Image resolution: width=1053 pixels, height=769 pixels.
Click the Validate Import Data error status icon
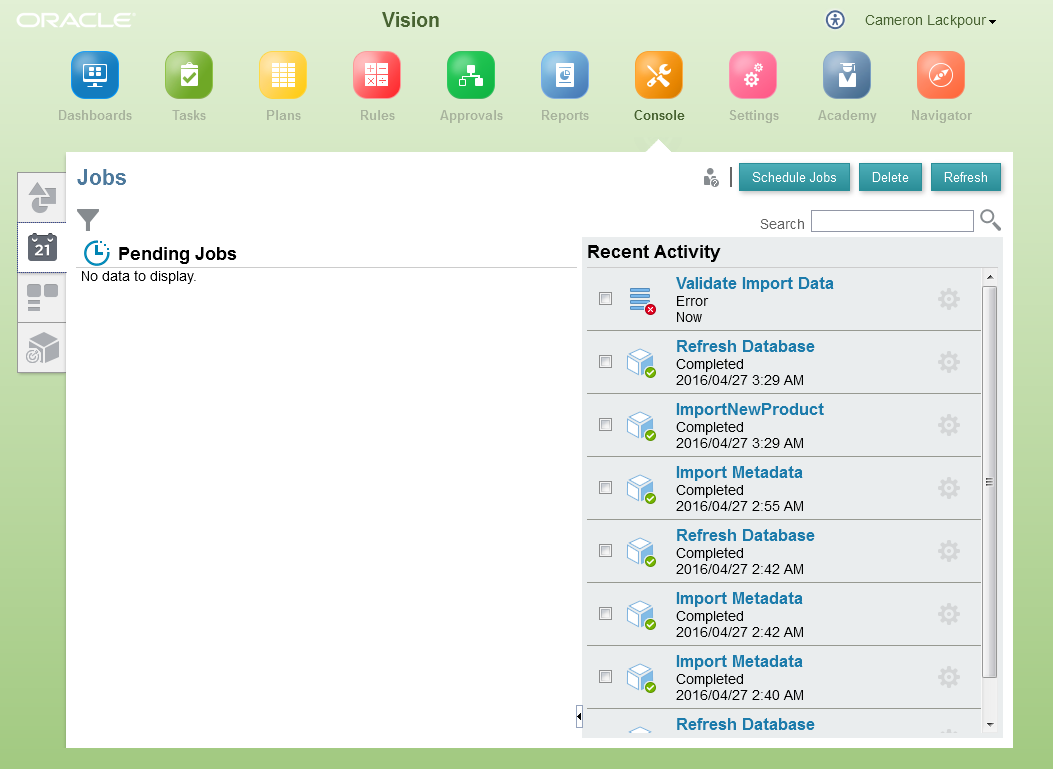pyautogui.click(x=642, y=300)
